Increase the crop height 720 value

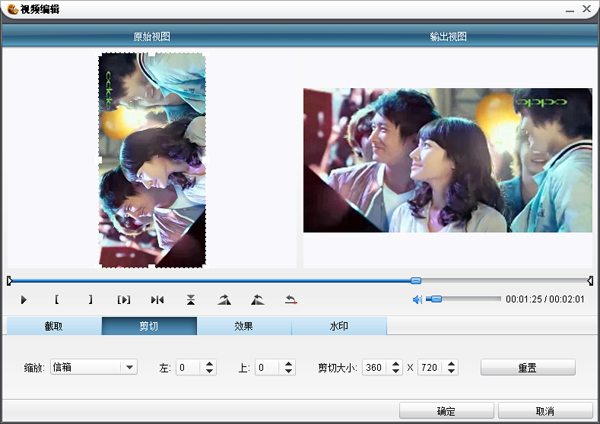452,364
